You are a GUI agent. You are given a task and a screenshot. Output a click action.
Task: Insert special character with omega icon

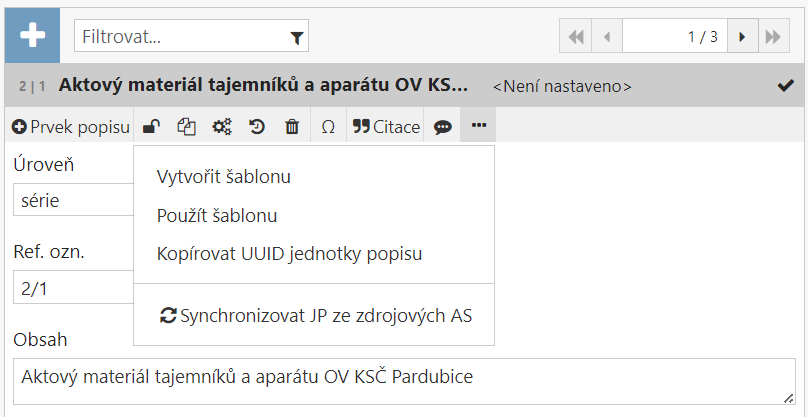point(328,127)
